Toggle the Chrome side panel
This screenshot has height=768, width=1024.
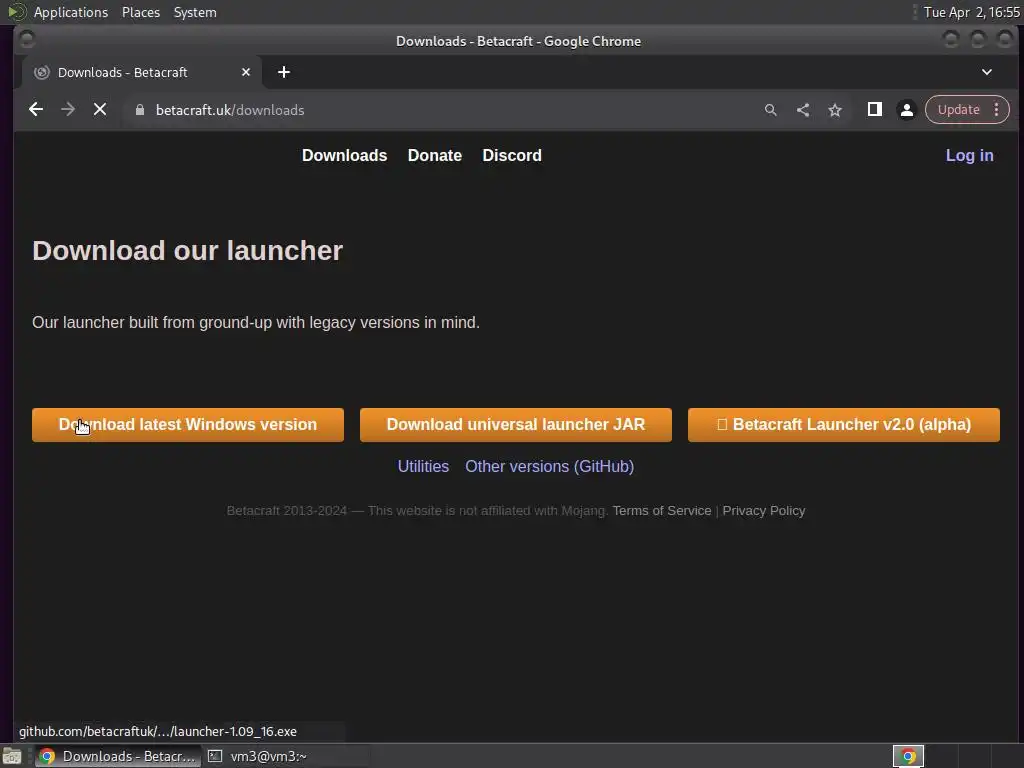pyautogui.click(x=874, y=110)
